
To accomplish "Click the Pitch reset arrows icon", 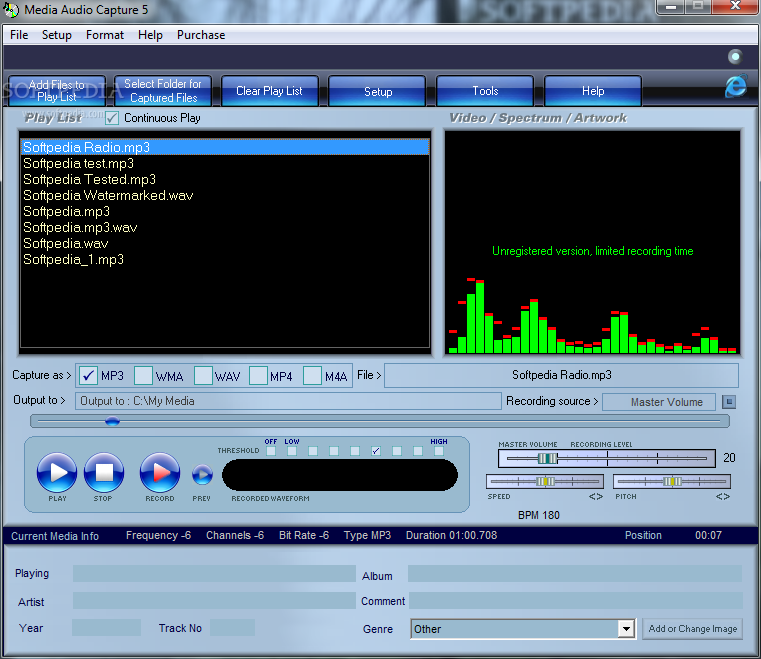I will pyautogui.click(x=723, y=496).
